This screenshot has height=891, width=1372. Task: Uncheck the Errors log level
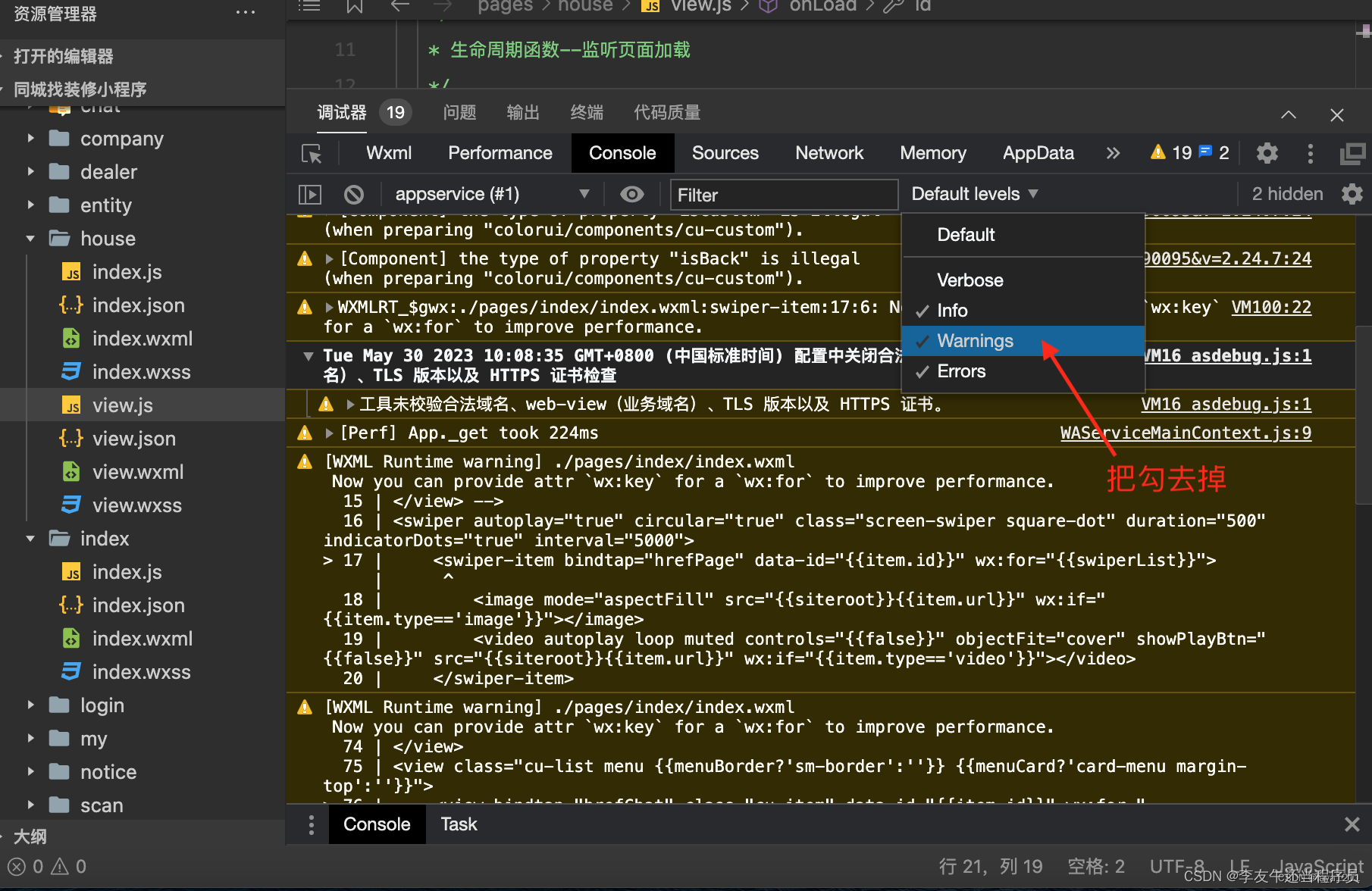1023,371
